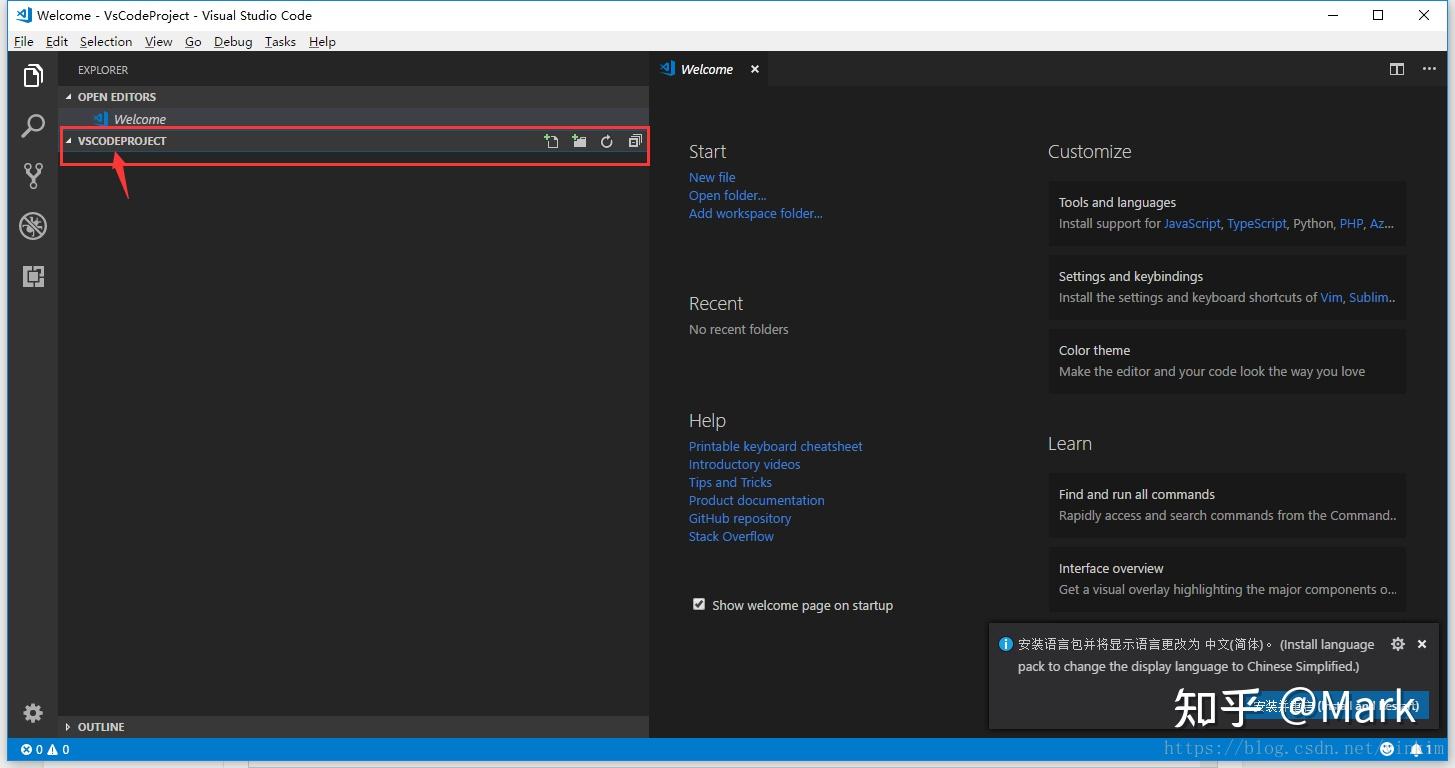
Task: Click Add workspace folder... link
Action: pyautogui.click(x=756, y=213)
